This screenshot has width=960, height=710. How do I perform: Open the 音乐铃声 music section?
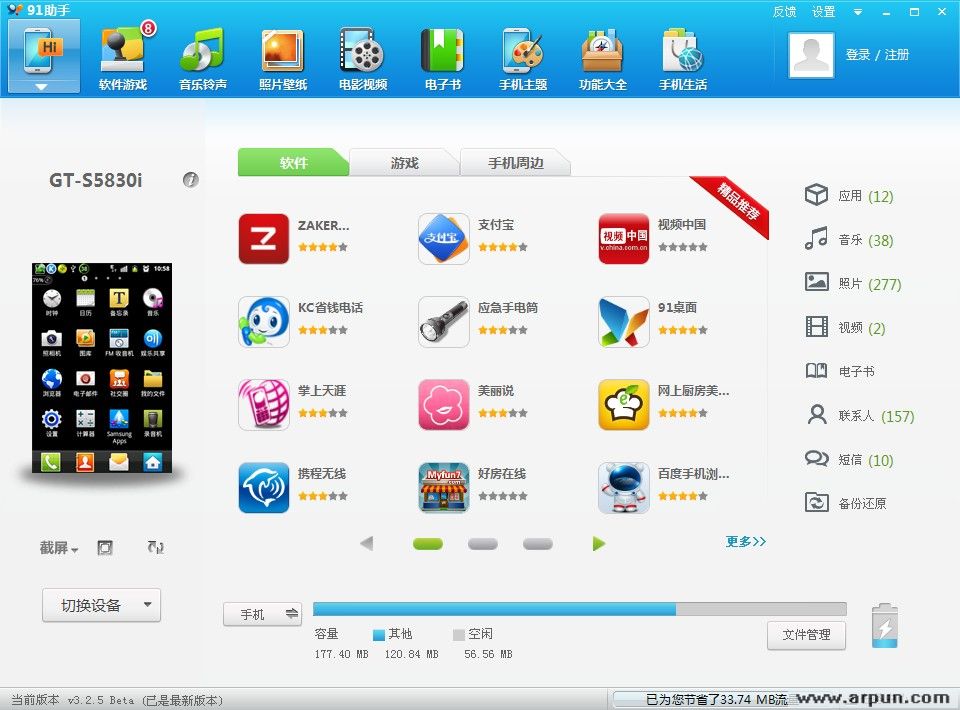pyautogui.click(x=203, y=59)
